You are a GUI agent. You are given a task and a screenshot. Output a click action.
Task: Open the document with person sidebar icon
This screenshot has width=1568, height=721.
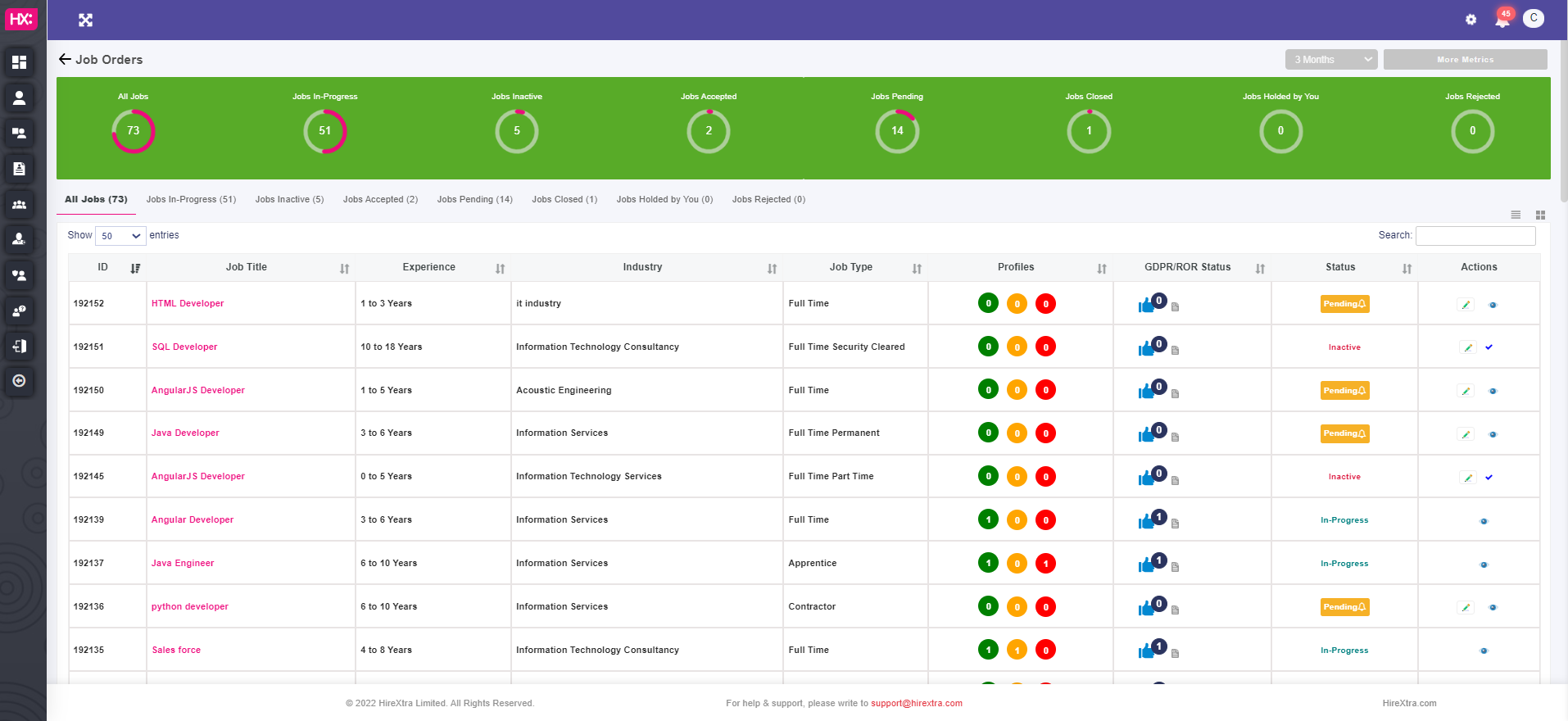click(x=19, y=169)
